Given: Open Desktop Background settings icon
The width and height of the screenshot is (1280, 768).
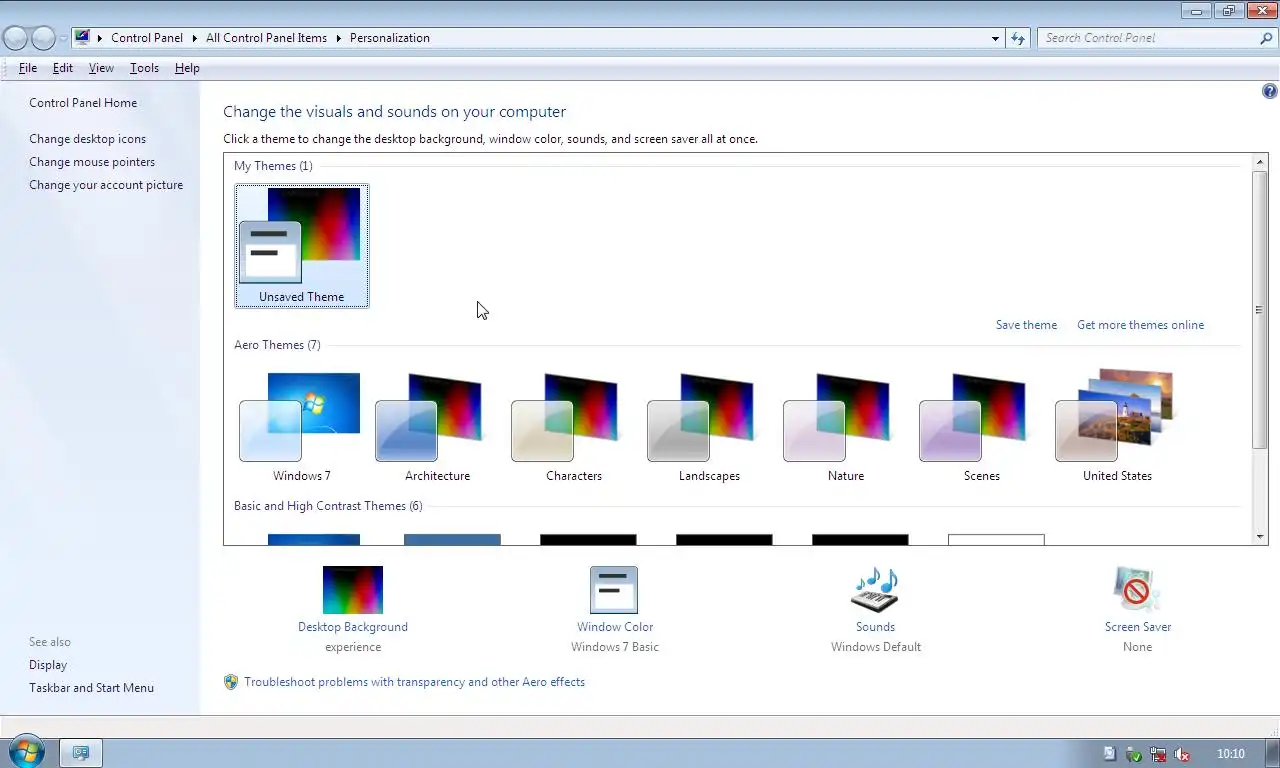Looking at the screenshot, I should [353, 590].
